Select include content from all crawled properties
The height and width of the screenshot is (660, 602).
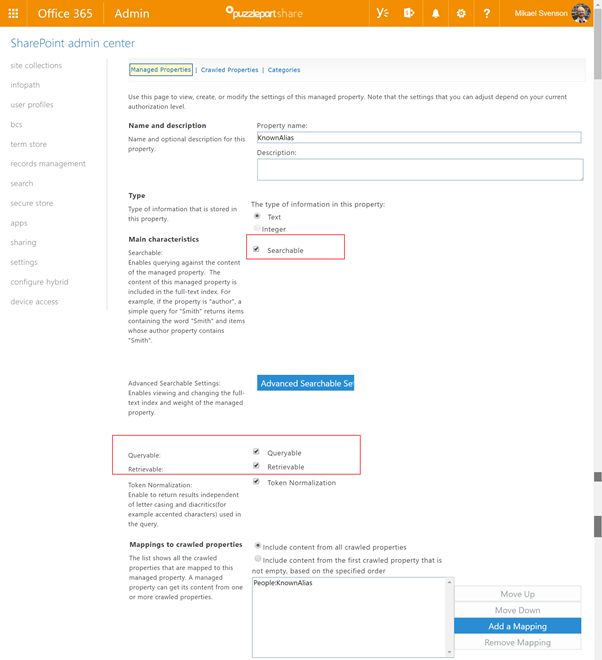pyautogui.click(x=258, y=546)
